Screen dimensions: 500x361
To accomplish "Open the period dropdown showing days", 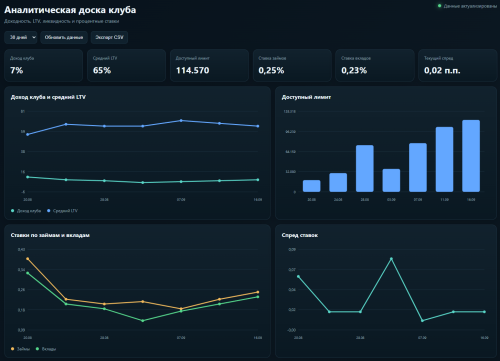I will tap(21, 37).
